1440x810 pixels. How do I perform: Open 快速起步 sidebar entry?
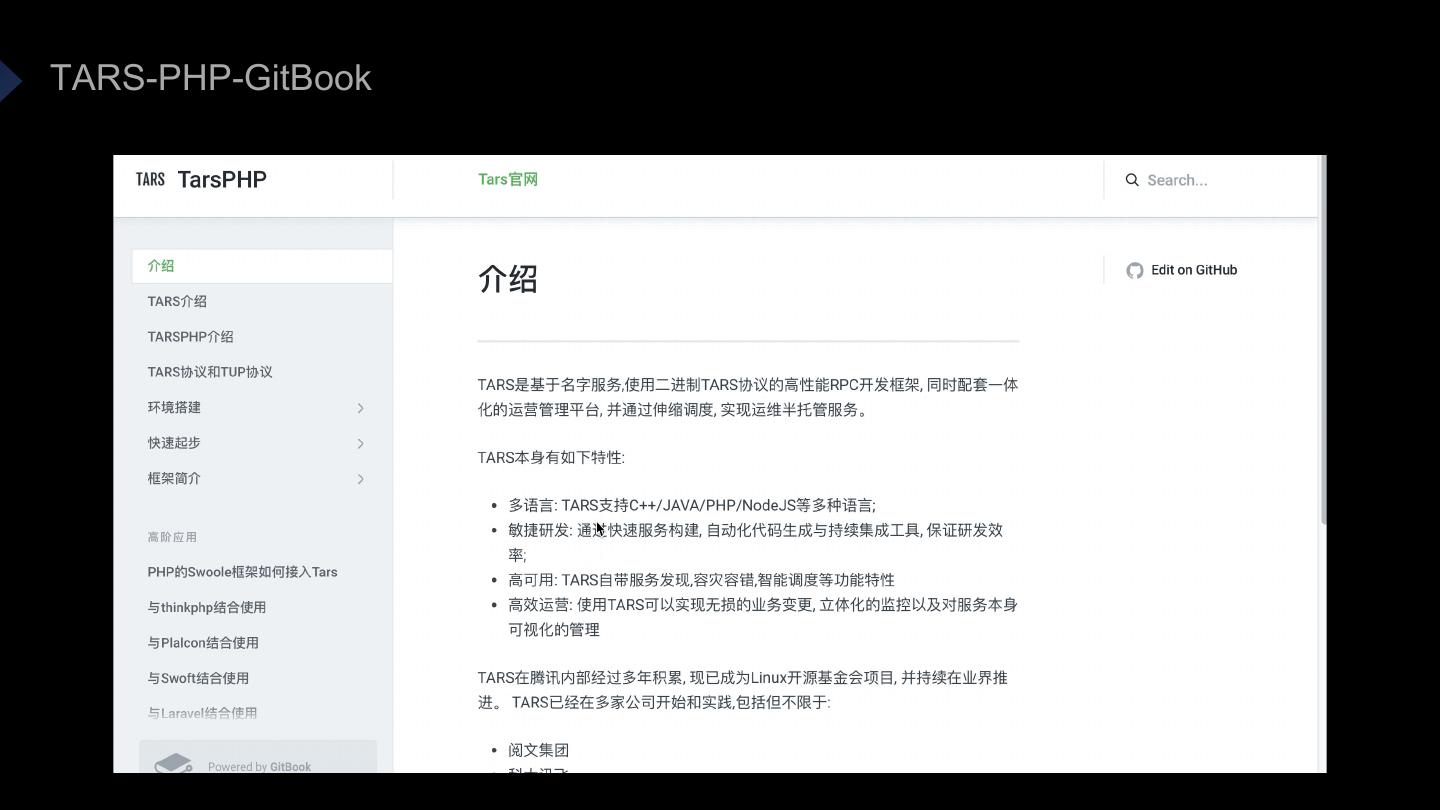tap(174, 443)
